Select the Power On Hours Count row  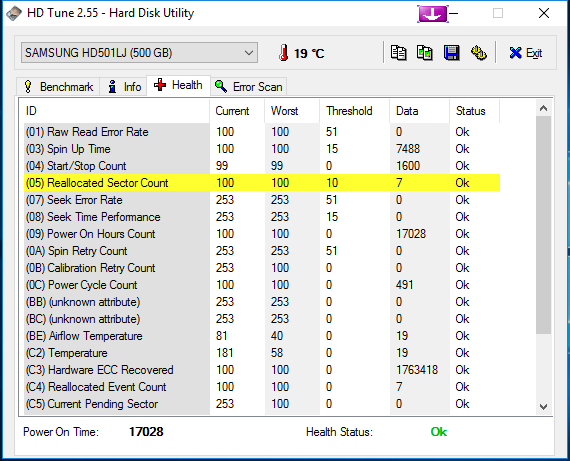click(262, 234)
